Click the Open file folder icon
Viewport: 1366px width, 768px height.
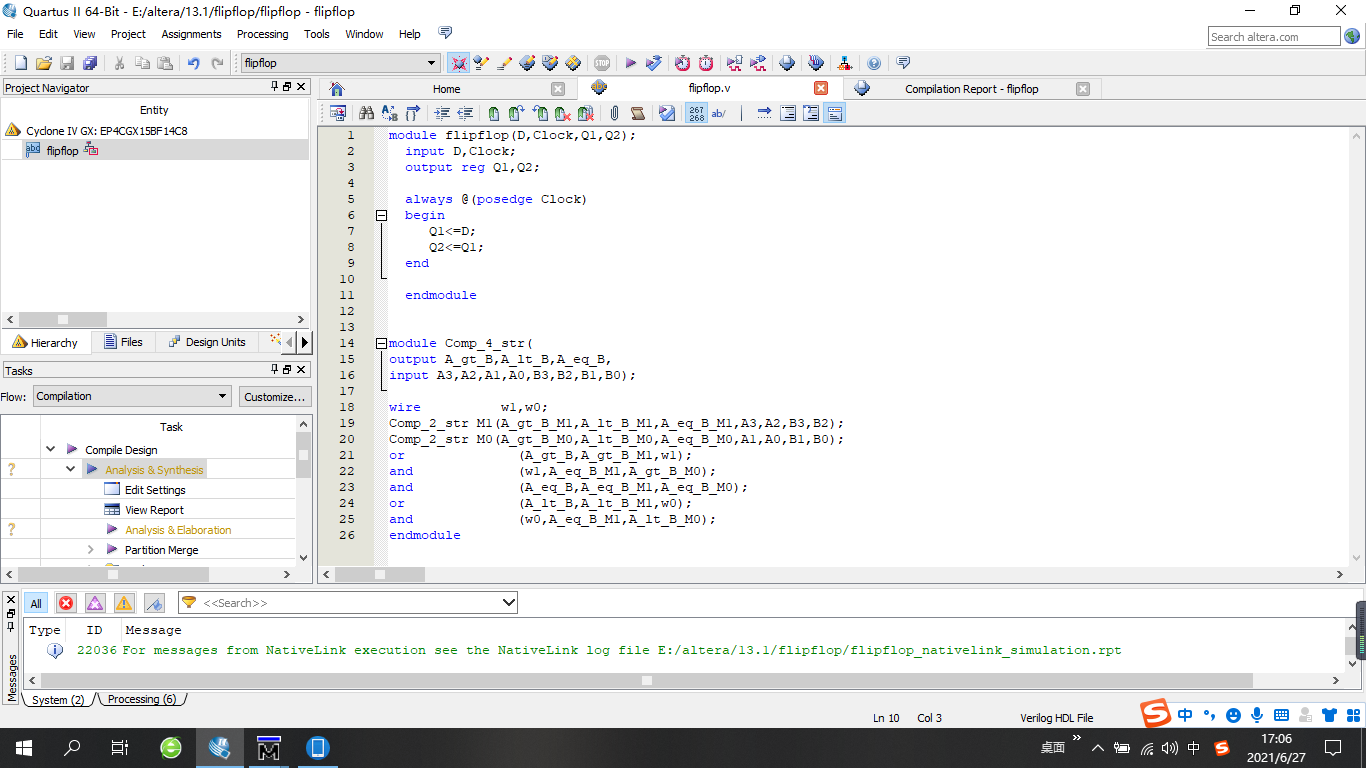pyautogui.click(x=43, y=63)
